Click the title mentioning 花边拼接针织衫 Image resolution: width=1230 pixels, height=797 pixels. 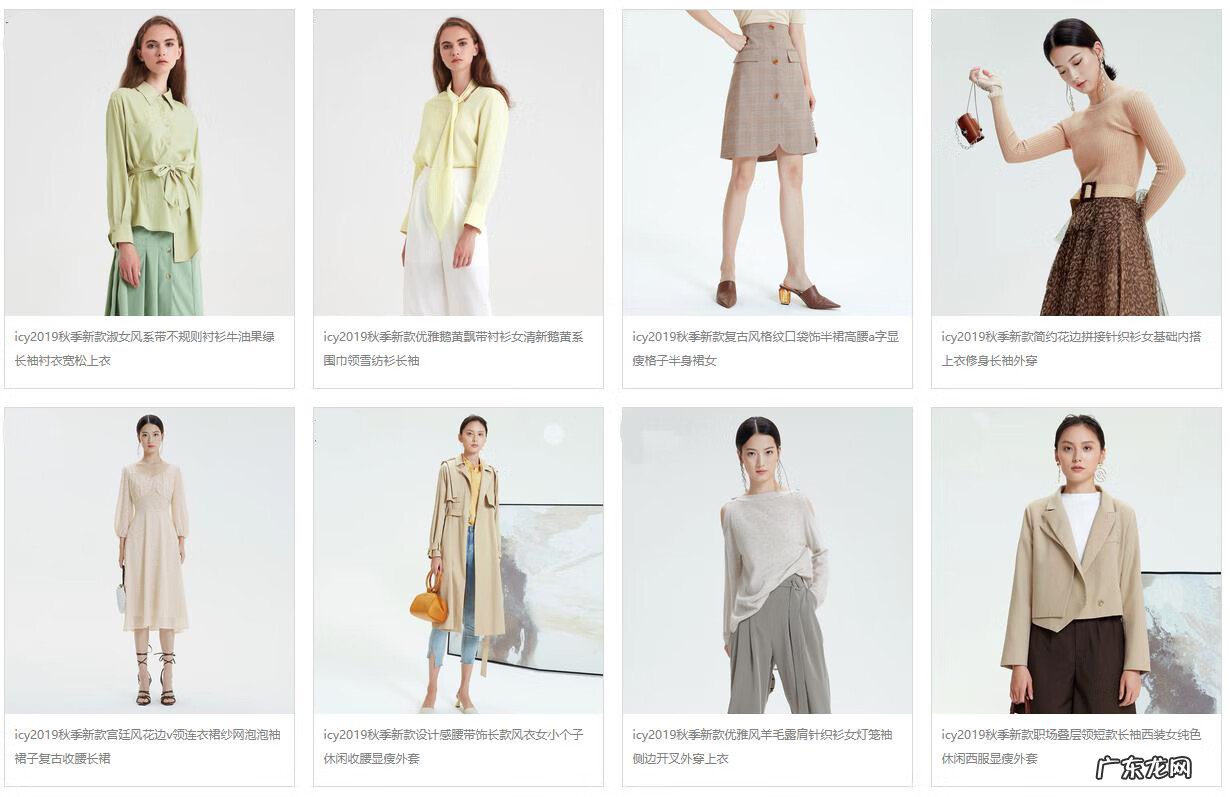[x=1071, y=348]
